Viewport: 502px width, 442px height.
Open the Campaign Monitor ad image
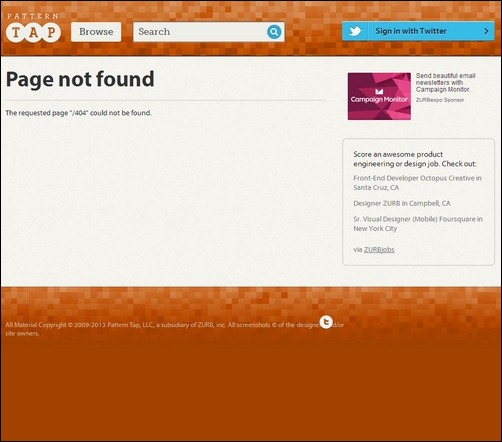point(379,96)
